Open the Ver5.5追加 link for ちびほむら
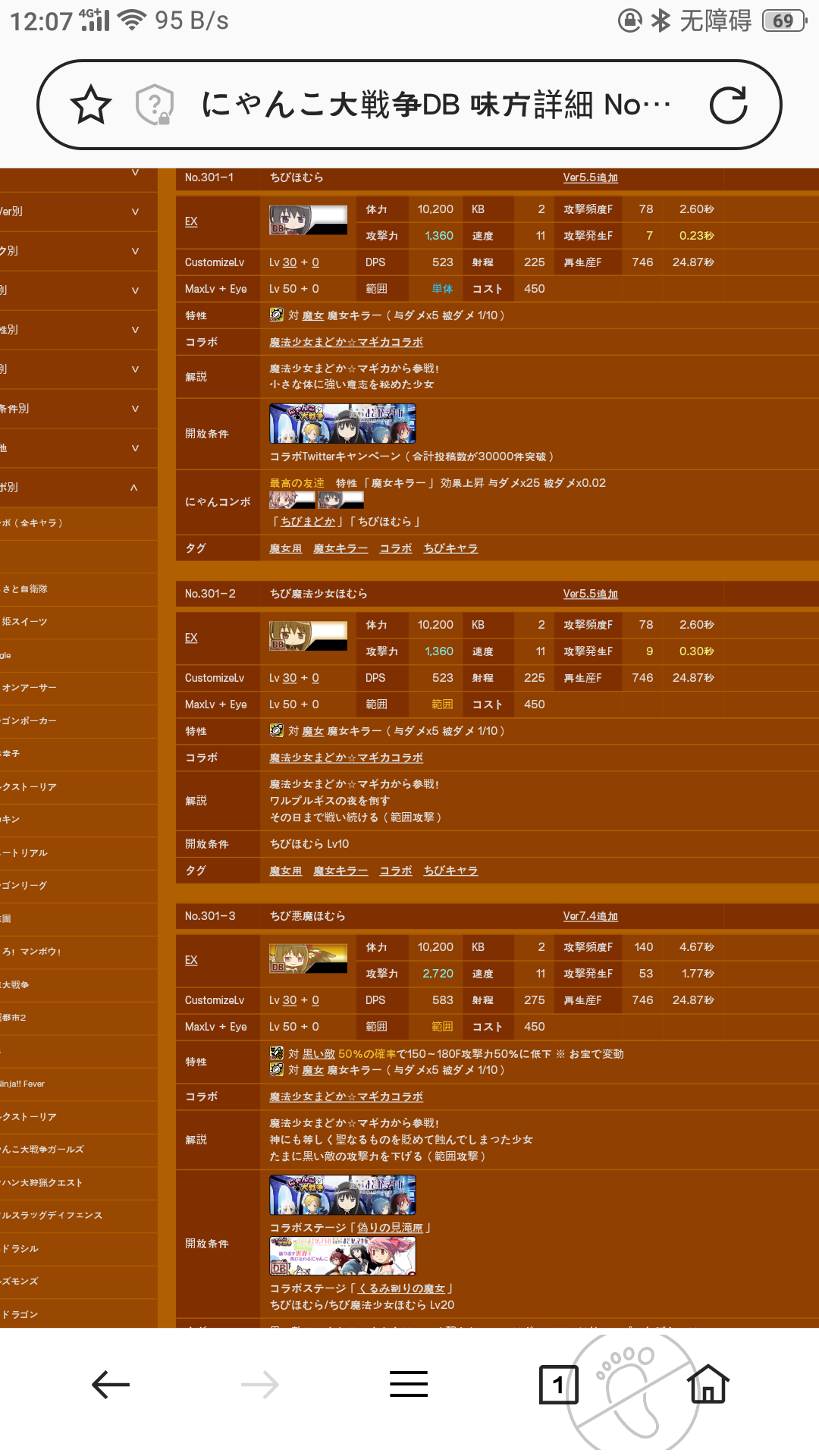Image resolution: width=819 pixels, height=1456 pixels. click(x=590, y=177)
